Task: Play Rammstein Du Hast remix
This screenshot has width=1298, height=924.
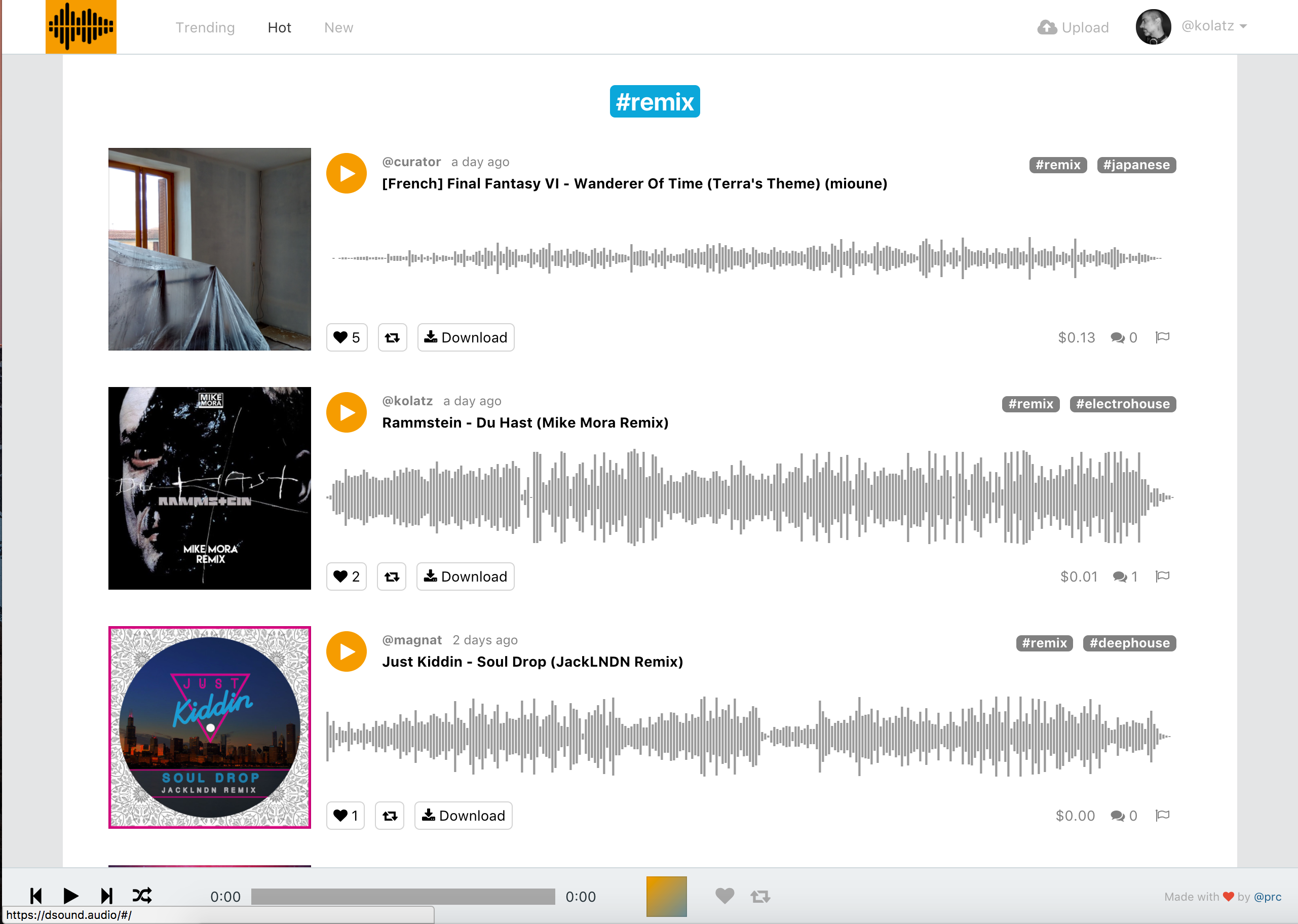Action: (x=346, y=412)
